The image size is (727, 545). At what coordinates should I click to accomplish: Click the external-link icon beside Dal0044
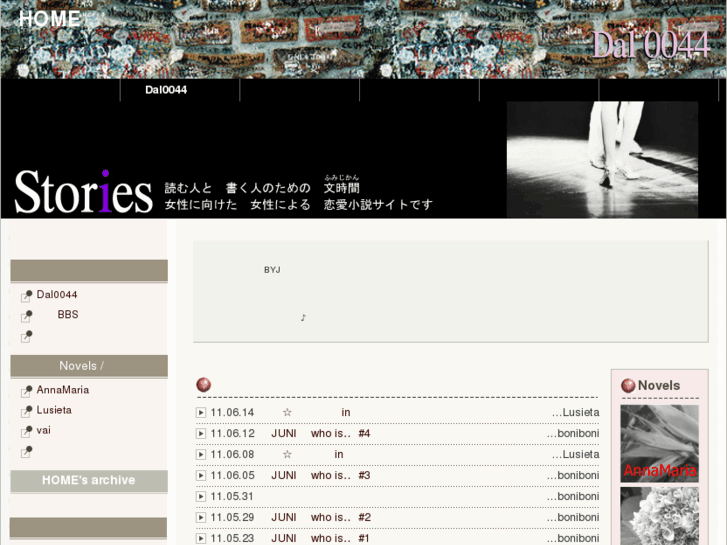point(26,295)
